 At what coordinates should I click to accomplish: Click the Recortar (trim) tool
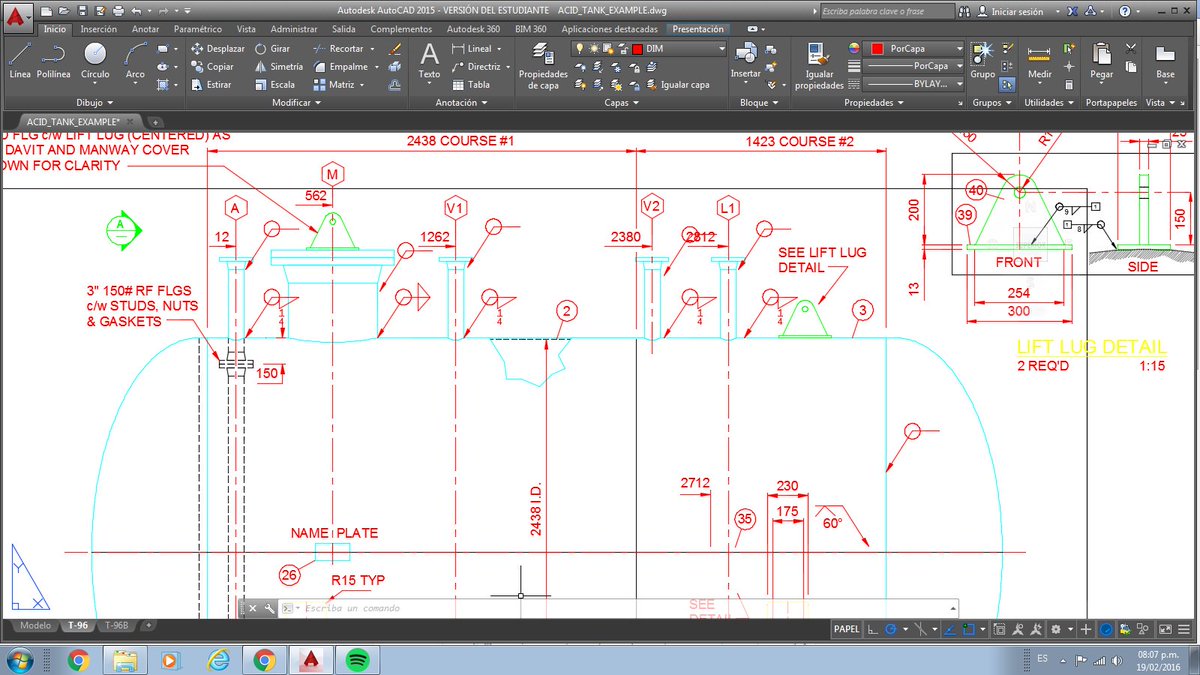pyautogui.click(x=338, y=48)
